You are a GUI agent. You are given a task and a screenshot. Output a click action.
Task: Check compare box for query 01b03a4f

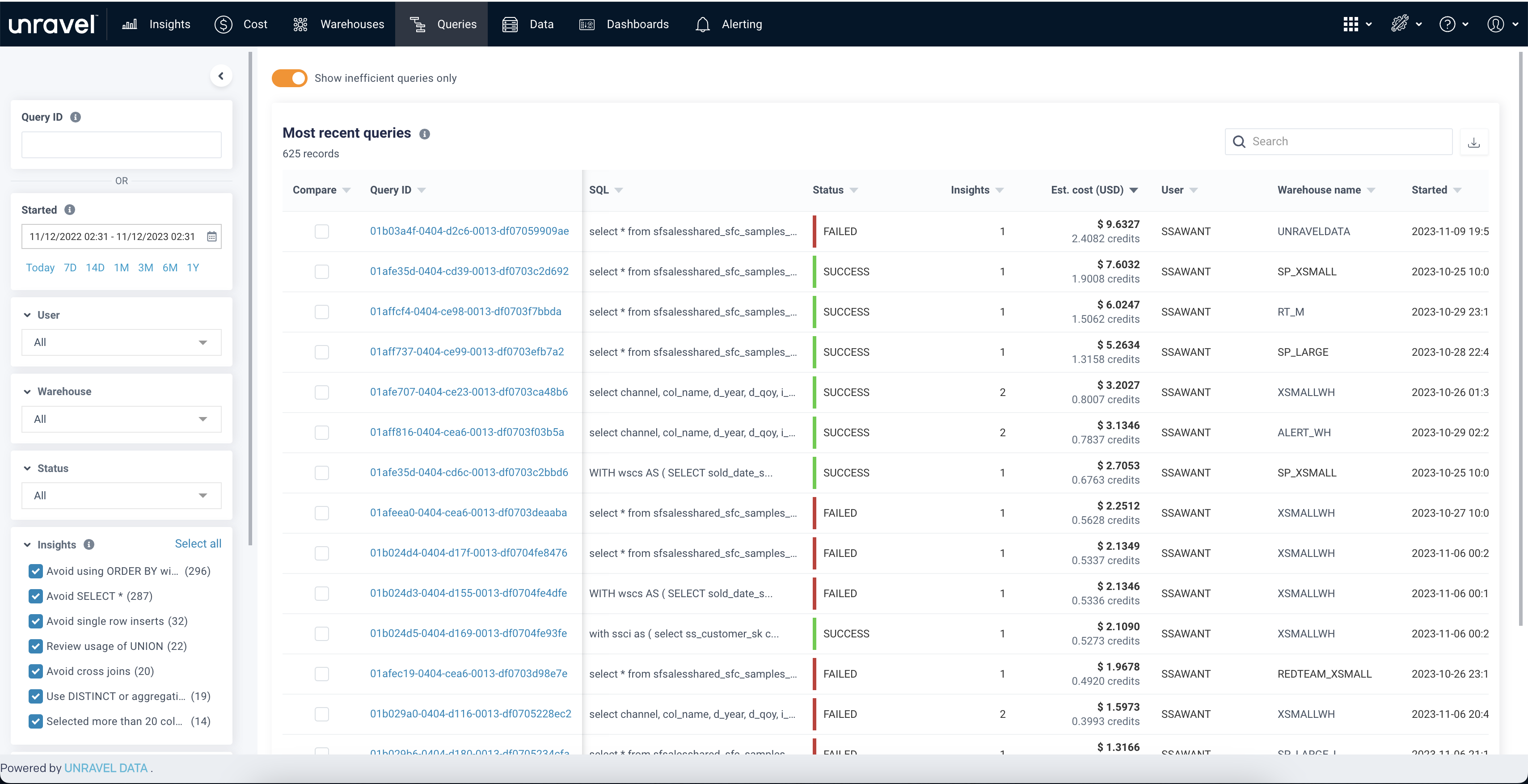[x=321, y=231]
